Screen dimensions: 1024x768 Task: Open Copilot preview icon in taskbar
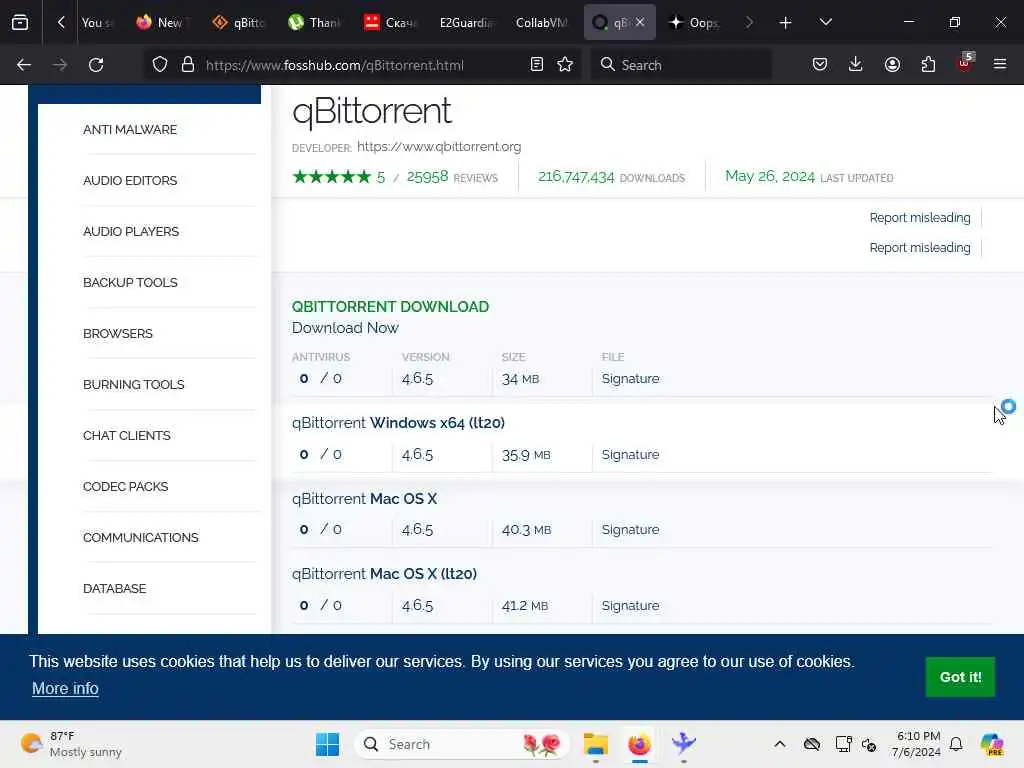992,744
